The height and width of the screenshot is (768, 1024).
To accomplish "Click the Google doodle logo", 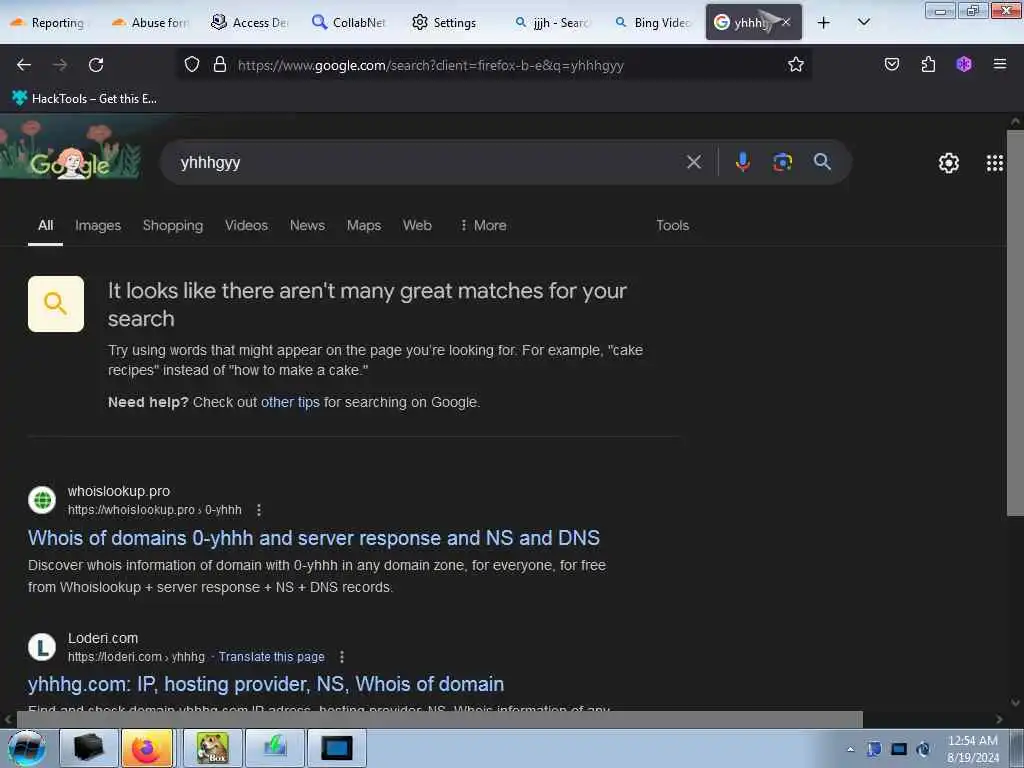I will (x=71, y=150).
